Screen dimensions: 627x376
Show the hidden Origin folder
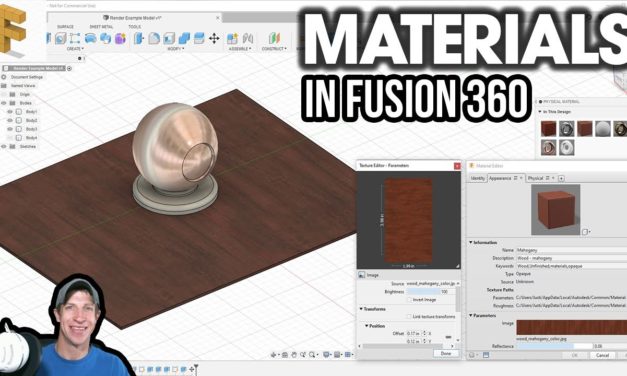coord(4,94)
